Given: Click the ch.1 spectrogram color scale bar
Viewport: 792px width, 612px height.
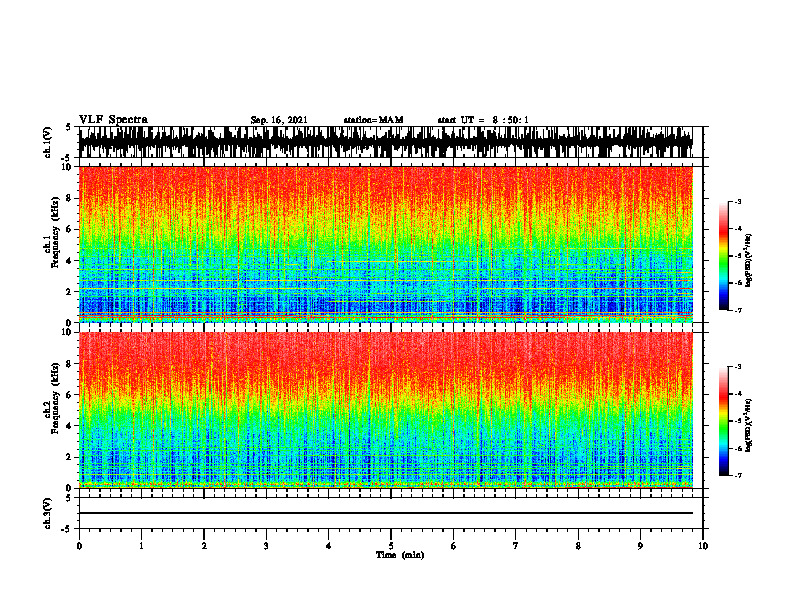Looking at the screenshot, I should click(723, 256).
